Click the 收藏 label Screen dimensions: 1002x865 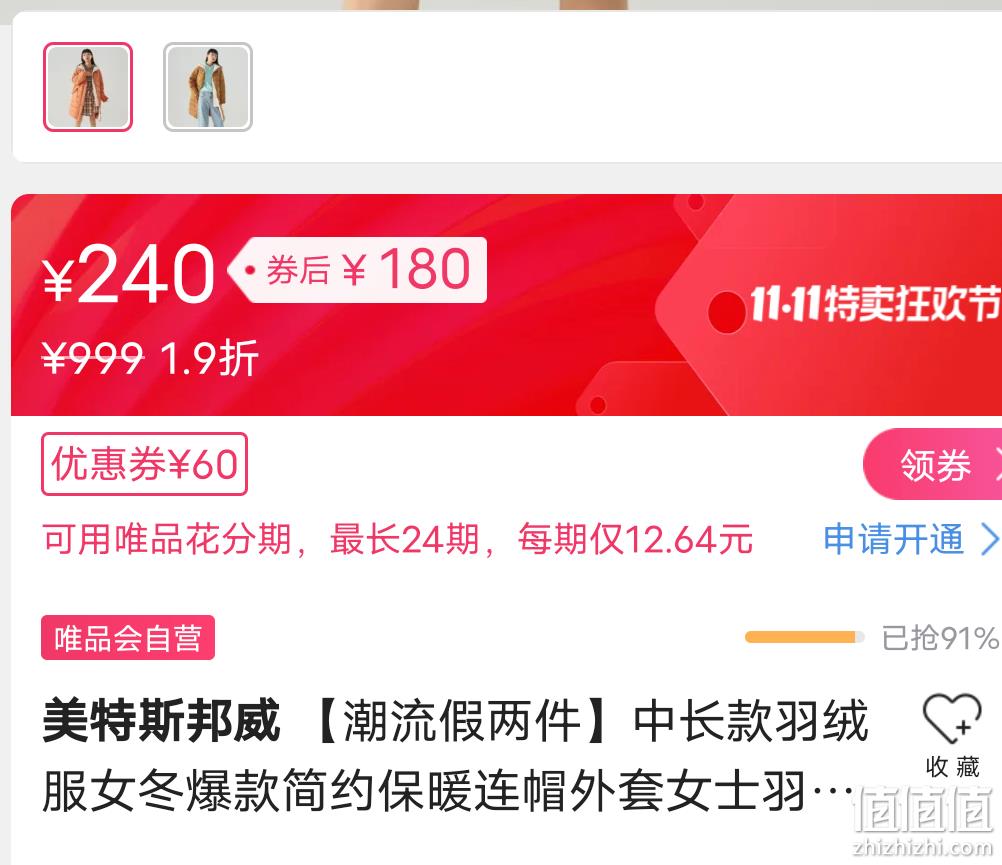[952, 767]
